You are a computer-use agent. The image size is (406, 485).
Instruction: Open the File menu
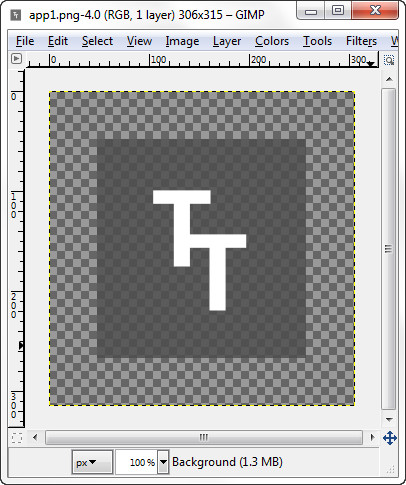point(25,41)
